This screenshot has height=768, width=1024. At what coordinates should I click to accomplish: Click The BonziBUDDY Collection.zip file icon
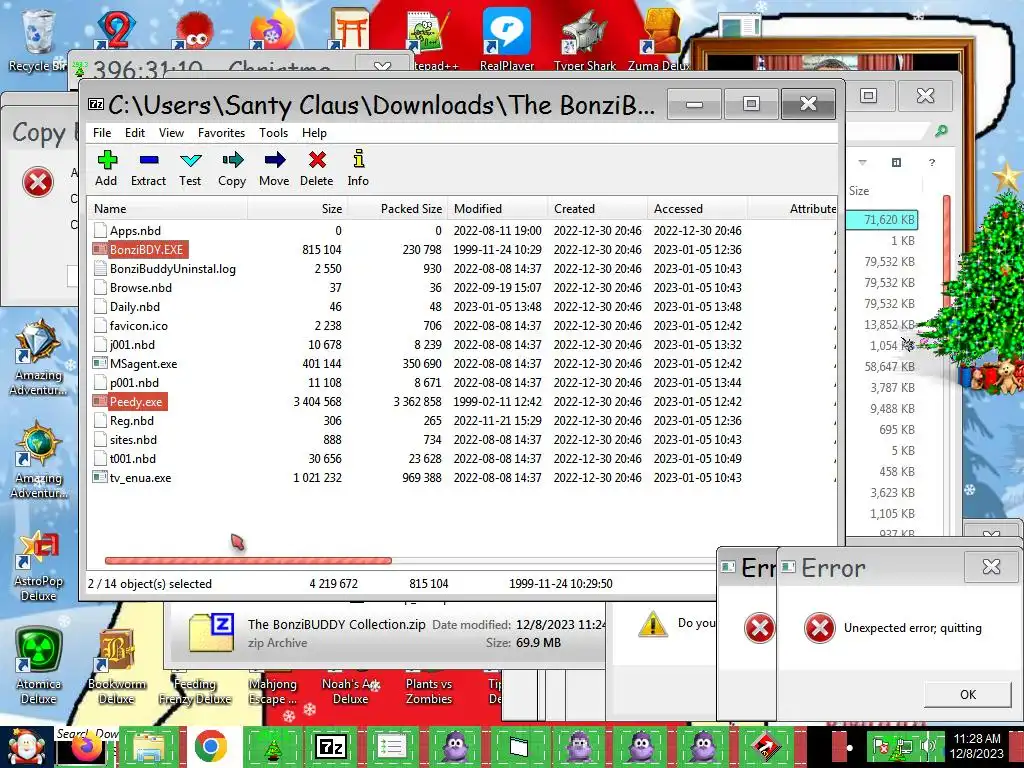tap(211, 633)
